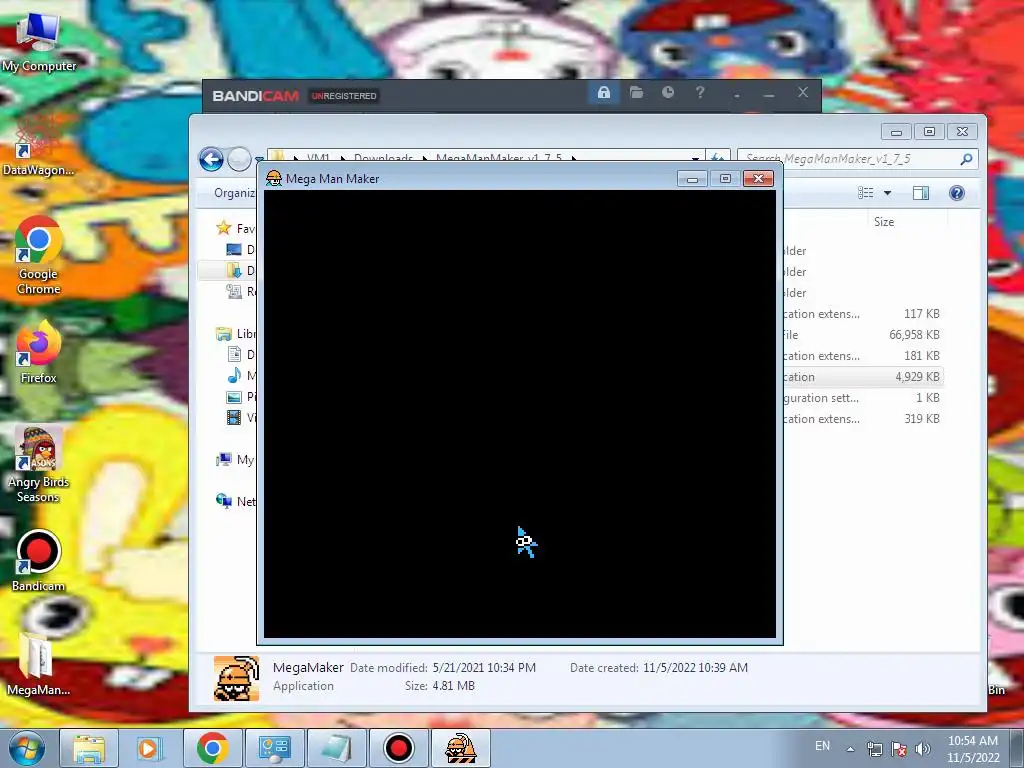Launch Google Chrome from the desktop

click(x=39, y=256)
